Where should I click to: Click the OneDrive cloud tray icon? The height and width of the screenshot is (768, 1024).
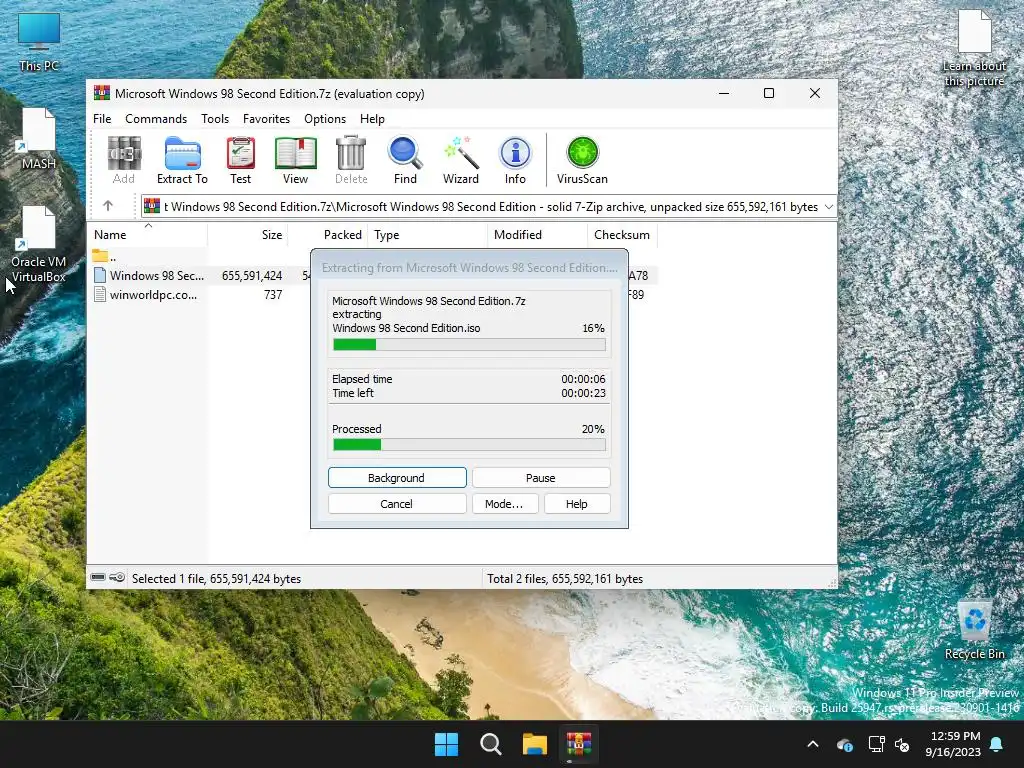click(844, 744)
